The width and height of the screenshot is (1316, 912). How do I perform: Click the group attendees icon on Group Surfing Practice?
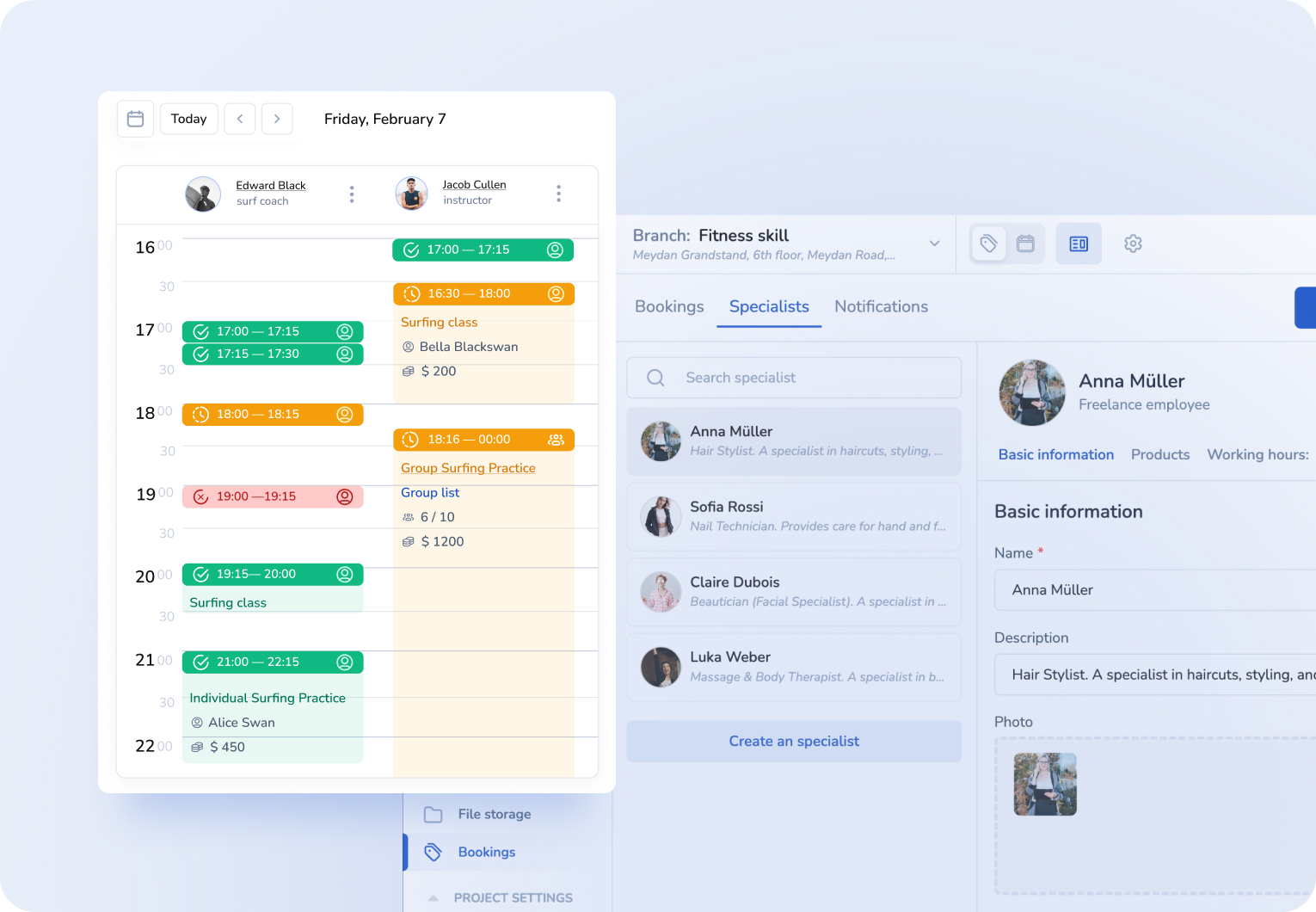556,440
